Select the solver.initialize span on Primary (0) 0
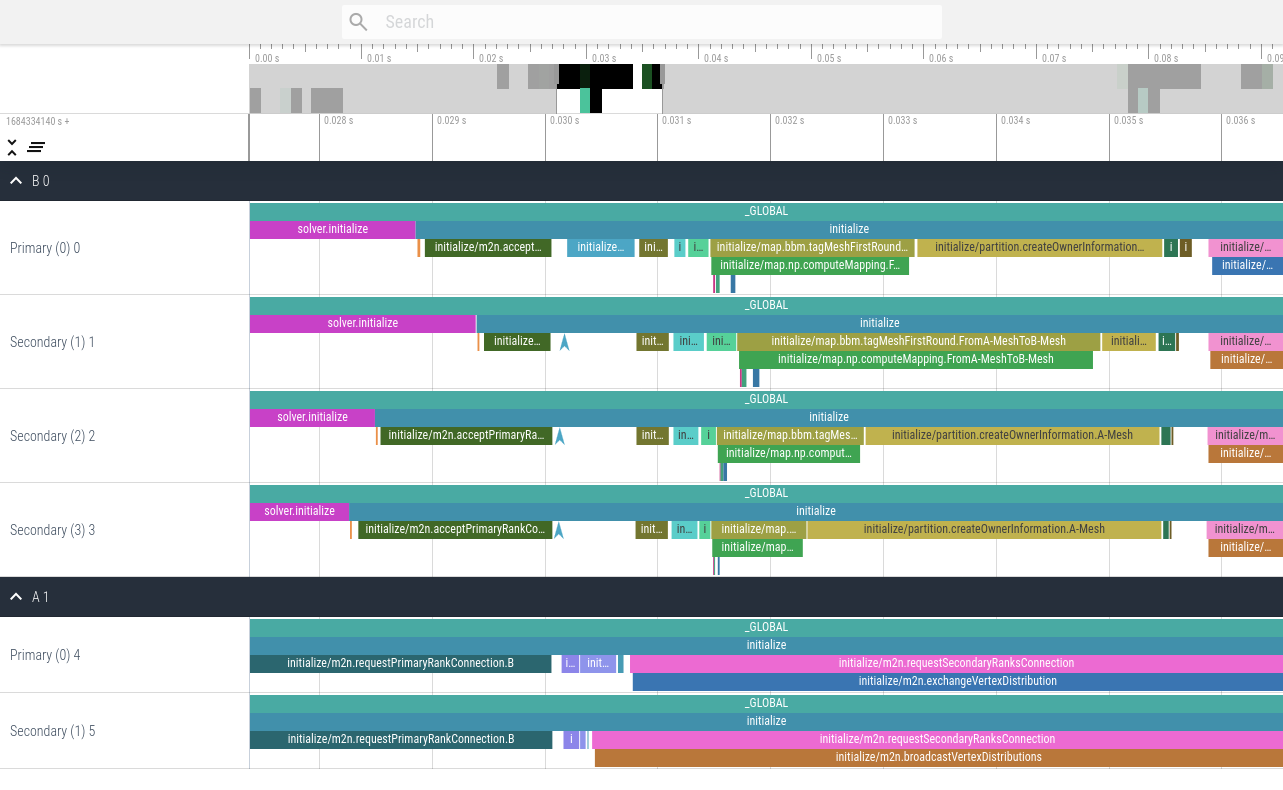 point(332,229)
